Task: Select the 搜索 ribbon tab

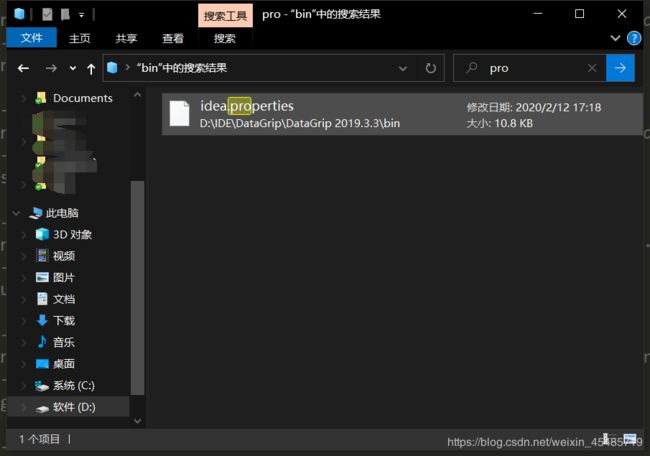Action: pyautogui.click(x=225, y=38)
